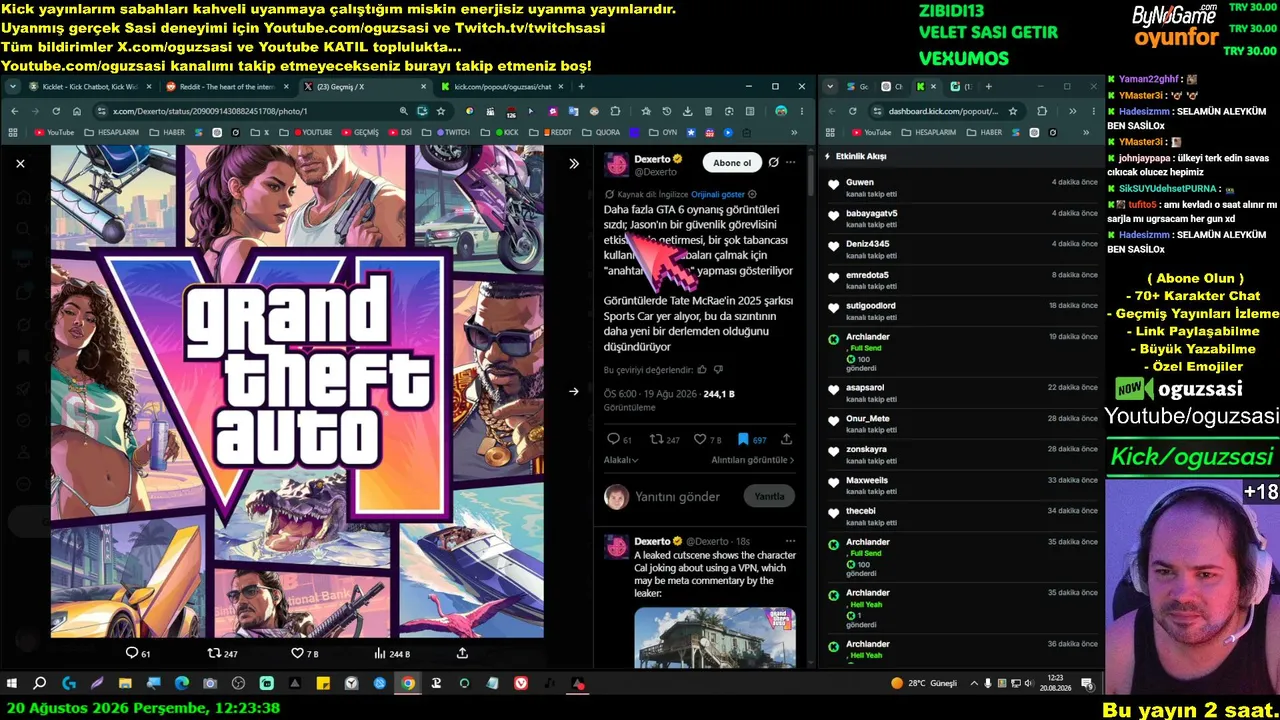Open Windows taskbar search
1280x720 pixels.
[40, 683]
